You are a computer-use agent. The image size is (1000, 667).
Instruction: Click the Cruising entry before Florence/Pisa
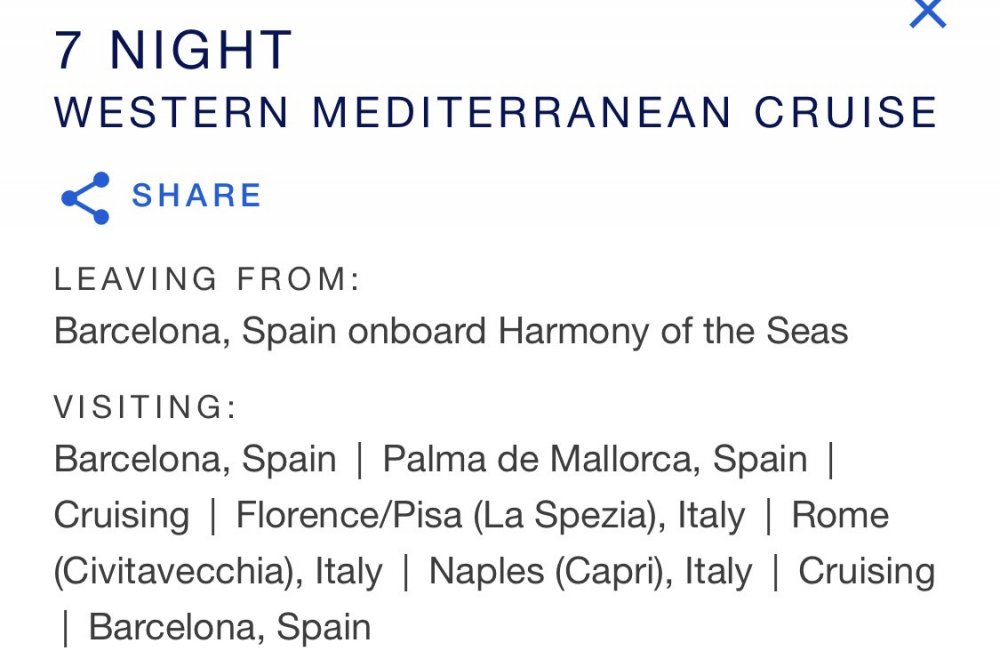click(122, 515)
